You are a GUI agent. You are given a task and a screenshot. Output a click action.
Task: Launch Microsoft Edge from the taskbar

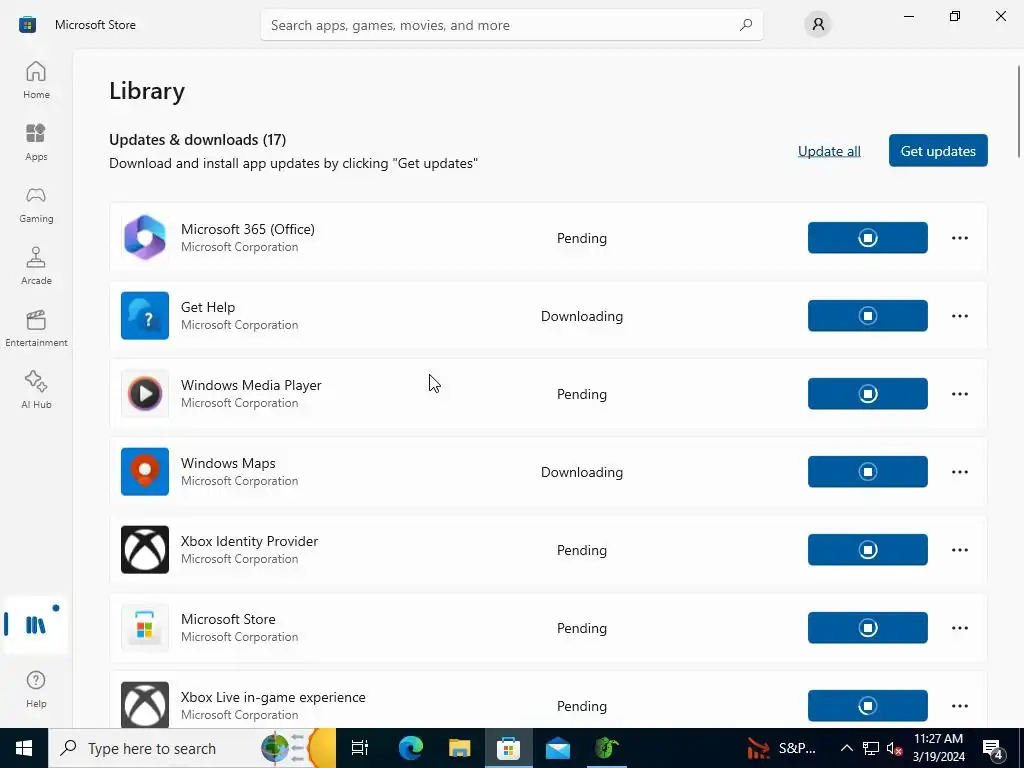[410, 748]
